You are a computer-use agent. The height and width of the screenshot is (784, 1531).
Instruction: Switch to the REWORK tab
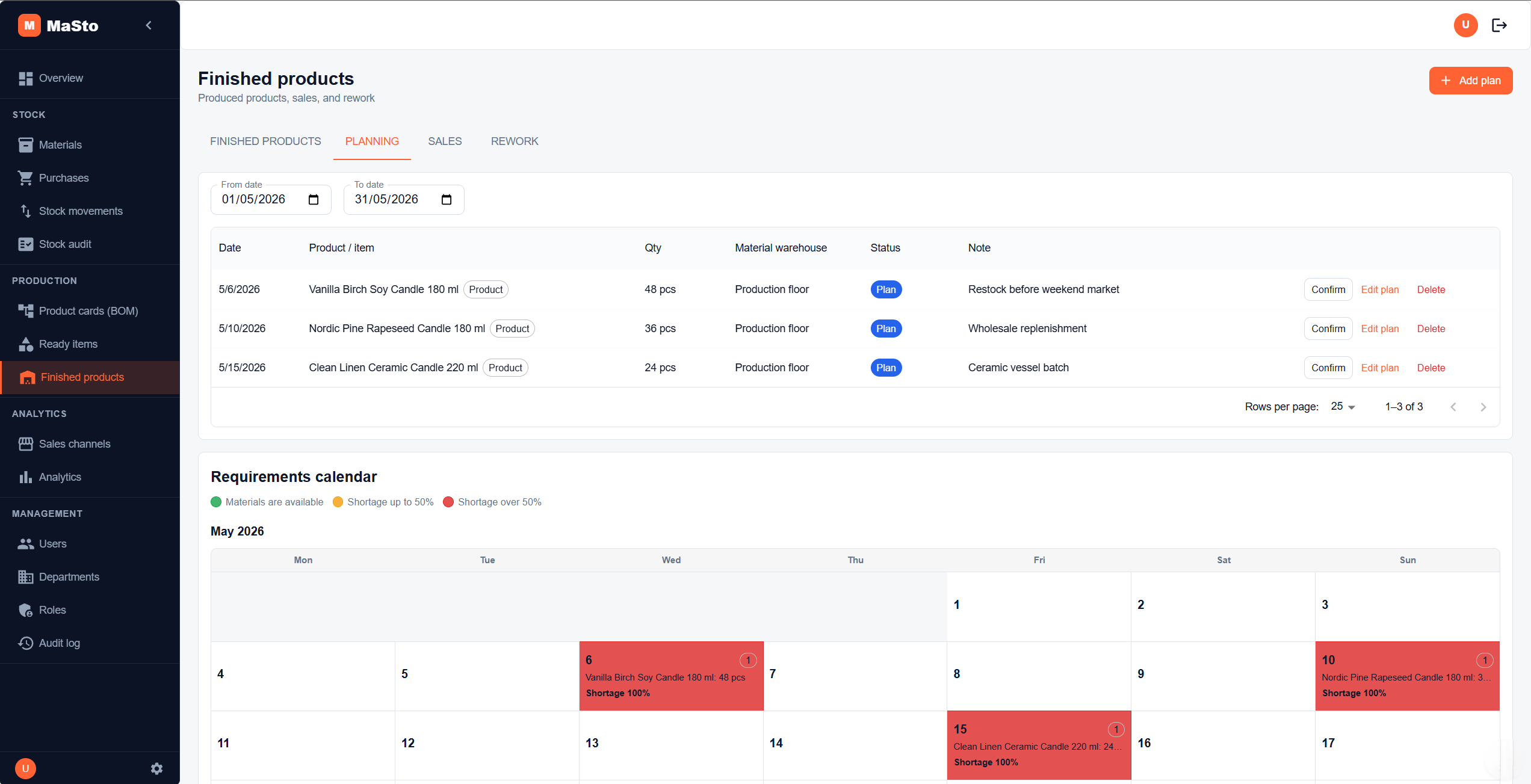click(x=515, y=141)
